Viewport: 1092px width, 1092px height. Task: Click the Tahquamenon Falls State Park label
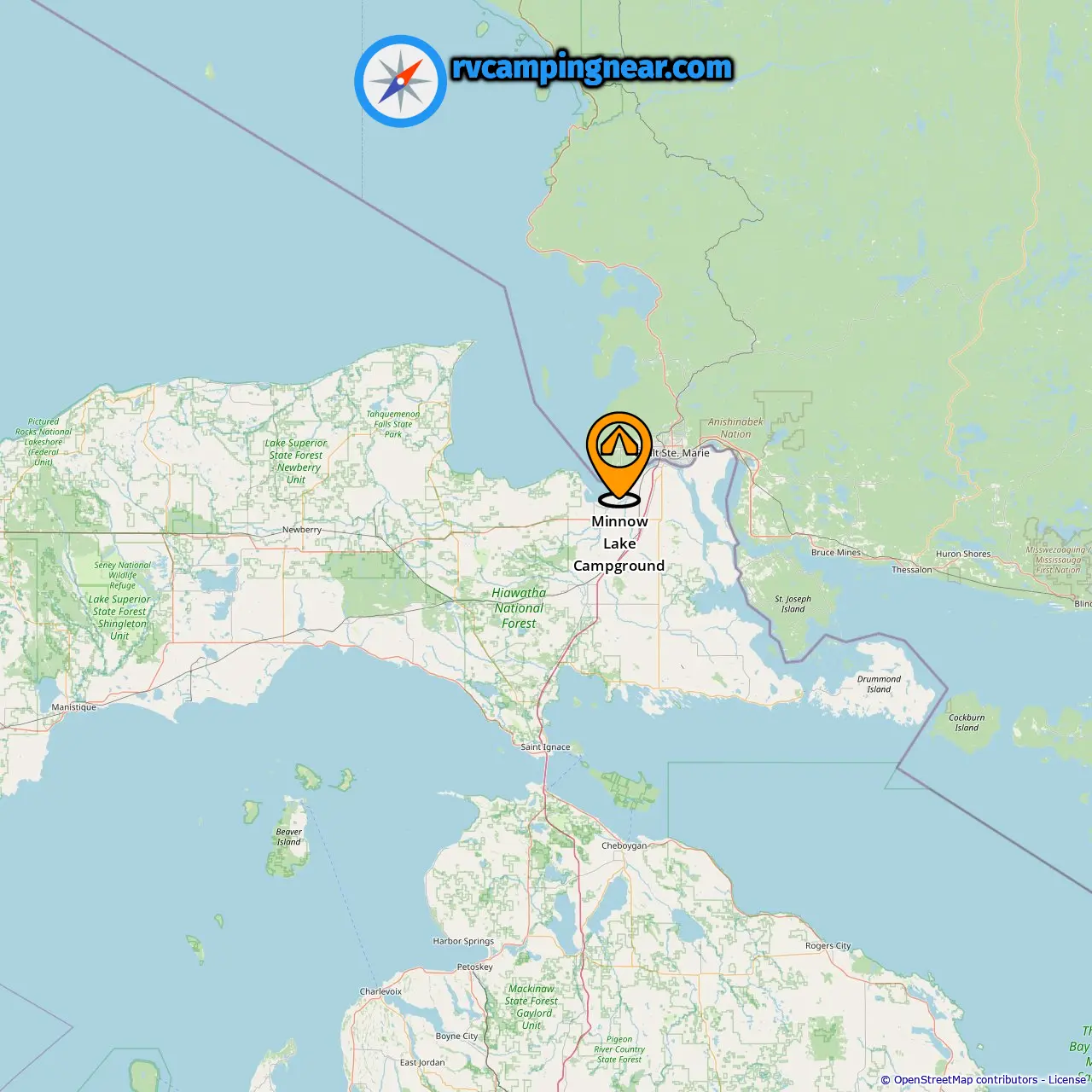coord(393,424)
